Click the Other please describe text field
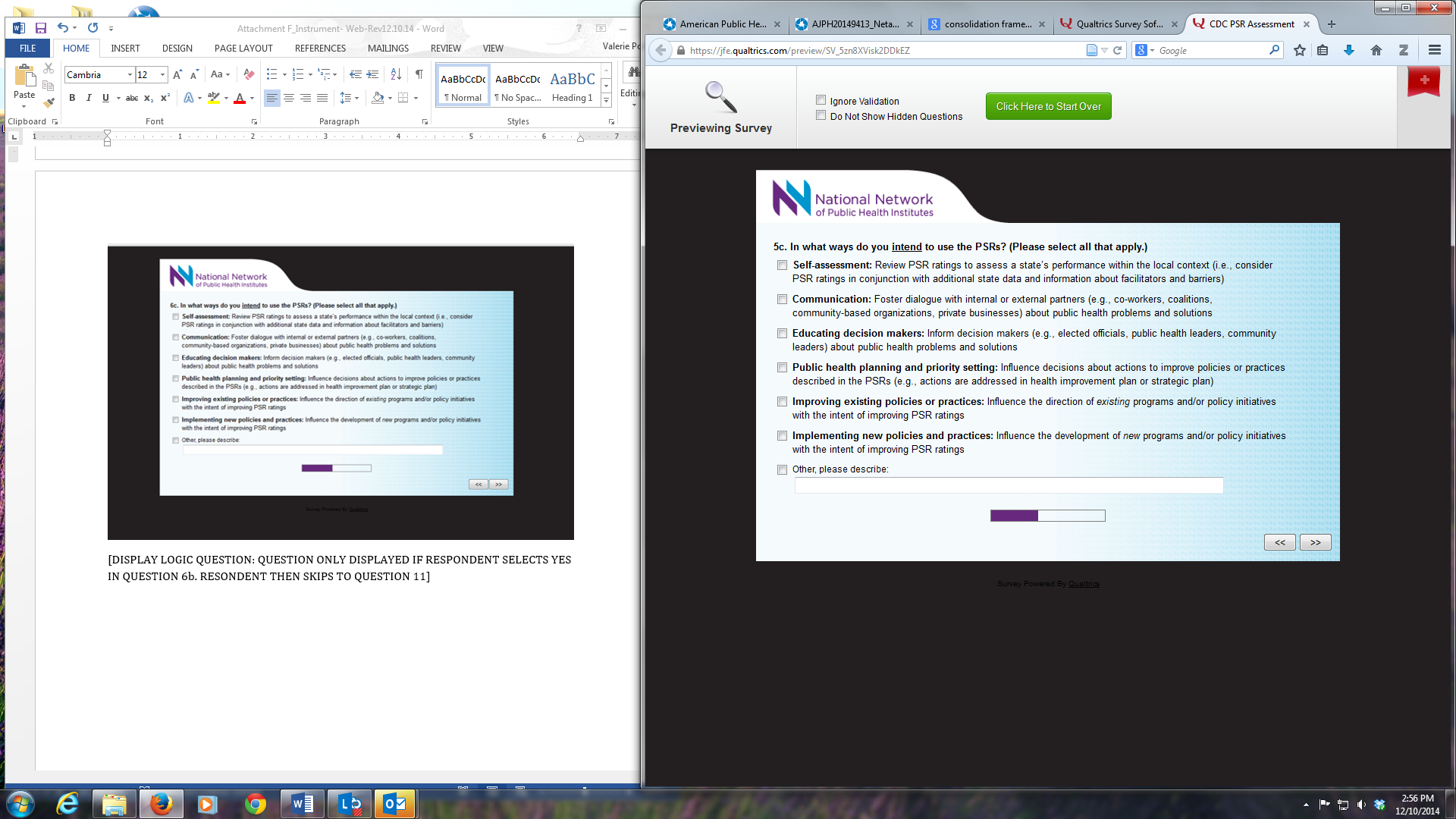The width and height of the screenshot is (1456, 819). click(x=1009, y=485)
